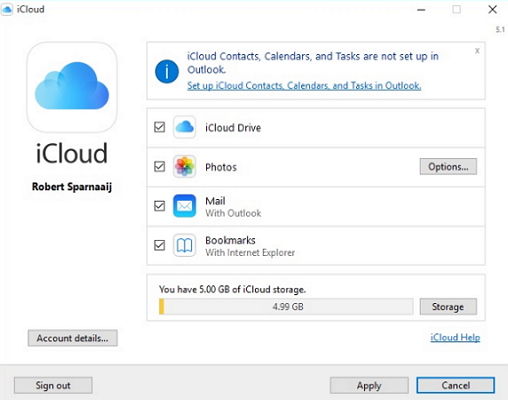Viewport: 508px width, 400px height.
Task: Click the iCloud Drive cloud icon
Action: coord(184,127)
